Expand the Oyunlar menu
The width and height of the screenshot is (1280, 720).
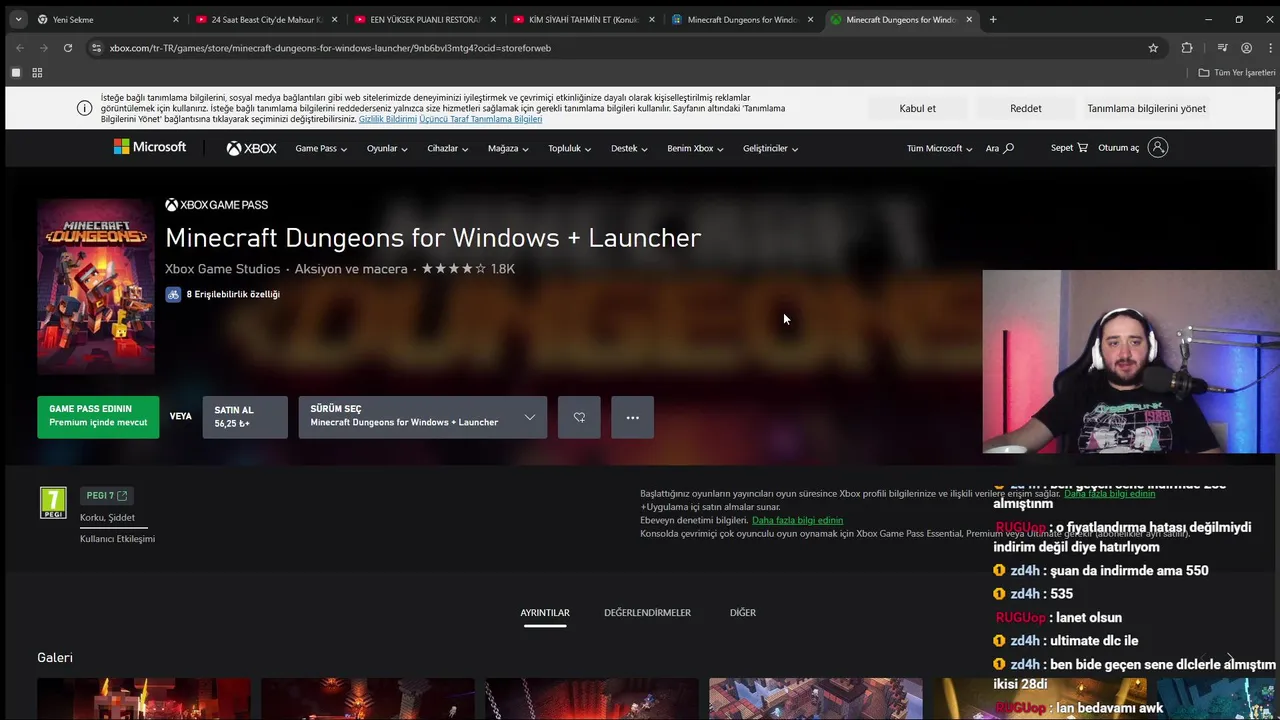tap(387, 149)
